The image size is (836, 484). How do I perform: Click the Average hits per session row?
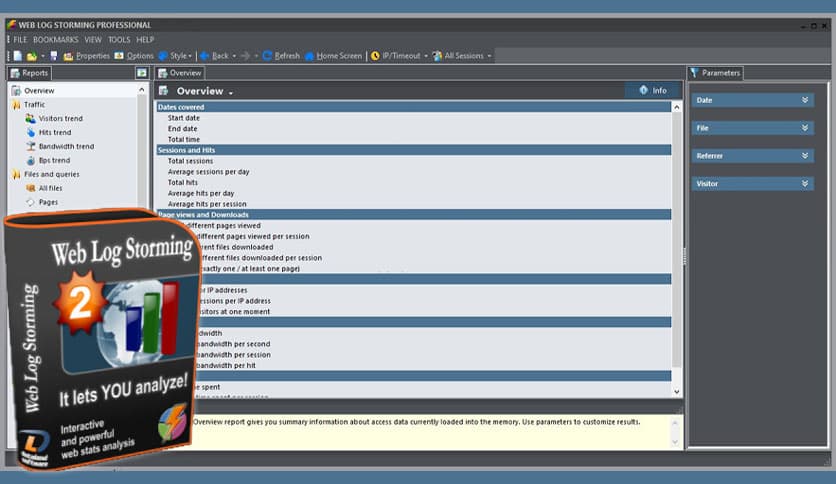pyautogui.click(x=413, y=204)
